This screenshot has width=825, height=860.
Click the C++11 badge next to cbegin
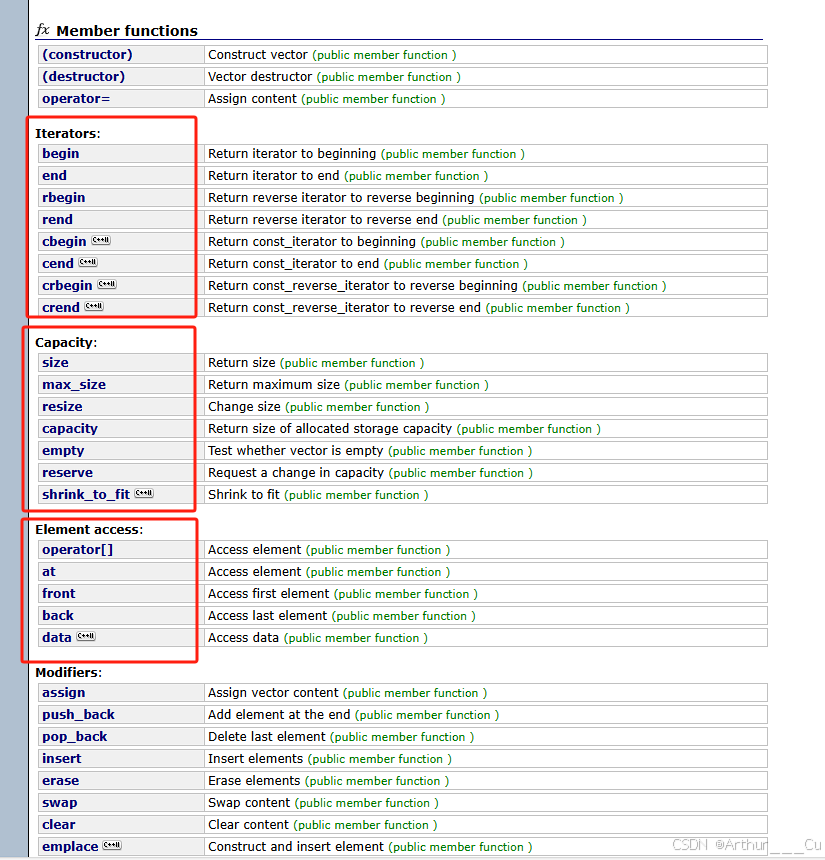(x=101, y=240)
